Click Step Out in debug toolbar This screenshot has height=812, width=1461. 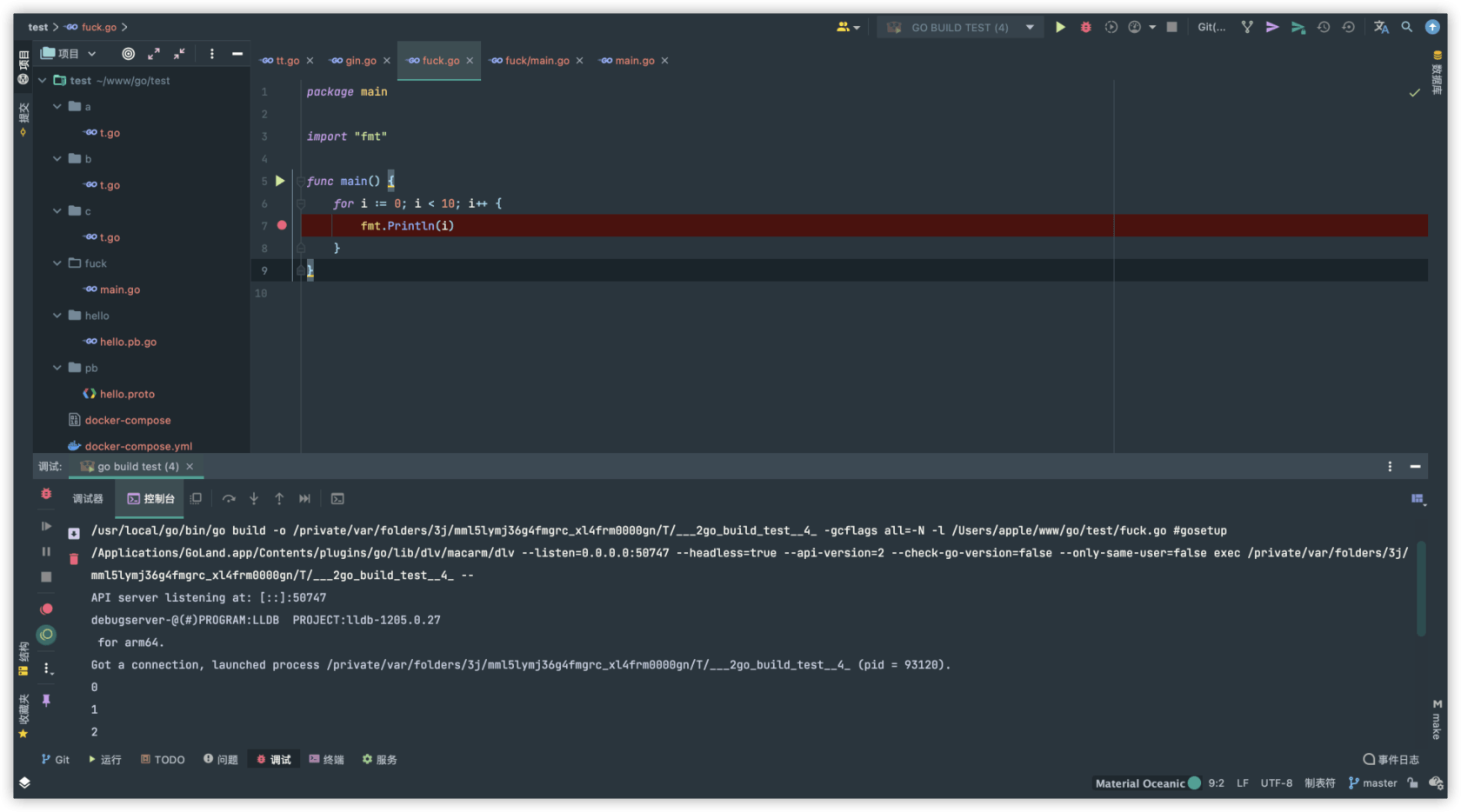coord(279,499)
